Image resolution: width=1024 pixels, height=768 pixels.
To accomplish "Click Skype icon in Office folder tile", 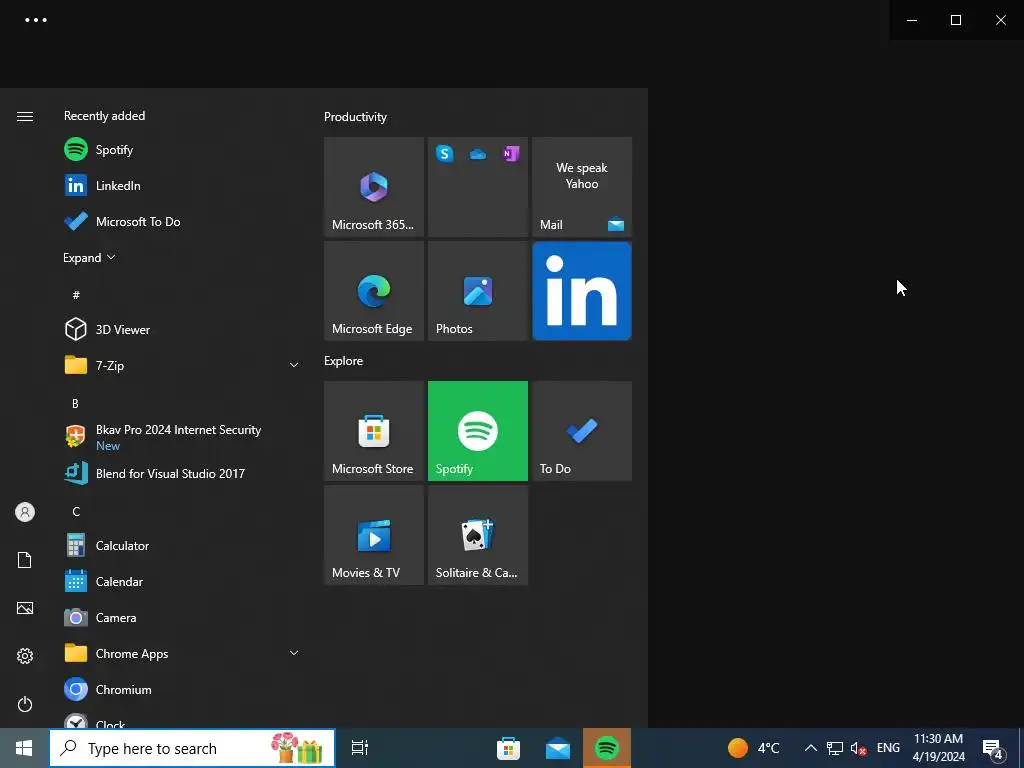I will coord(445,153).
